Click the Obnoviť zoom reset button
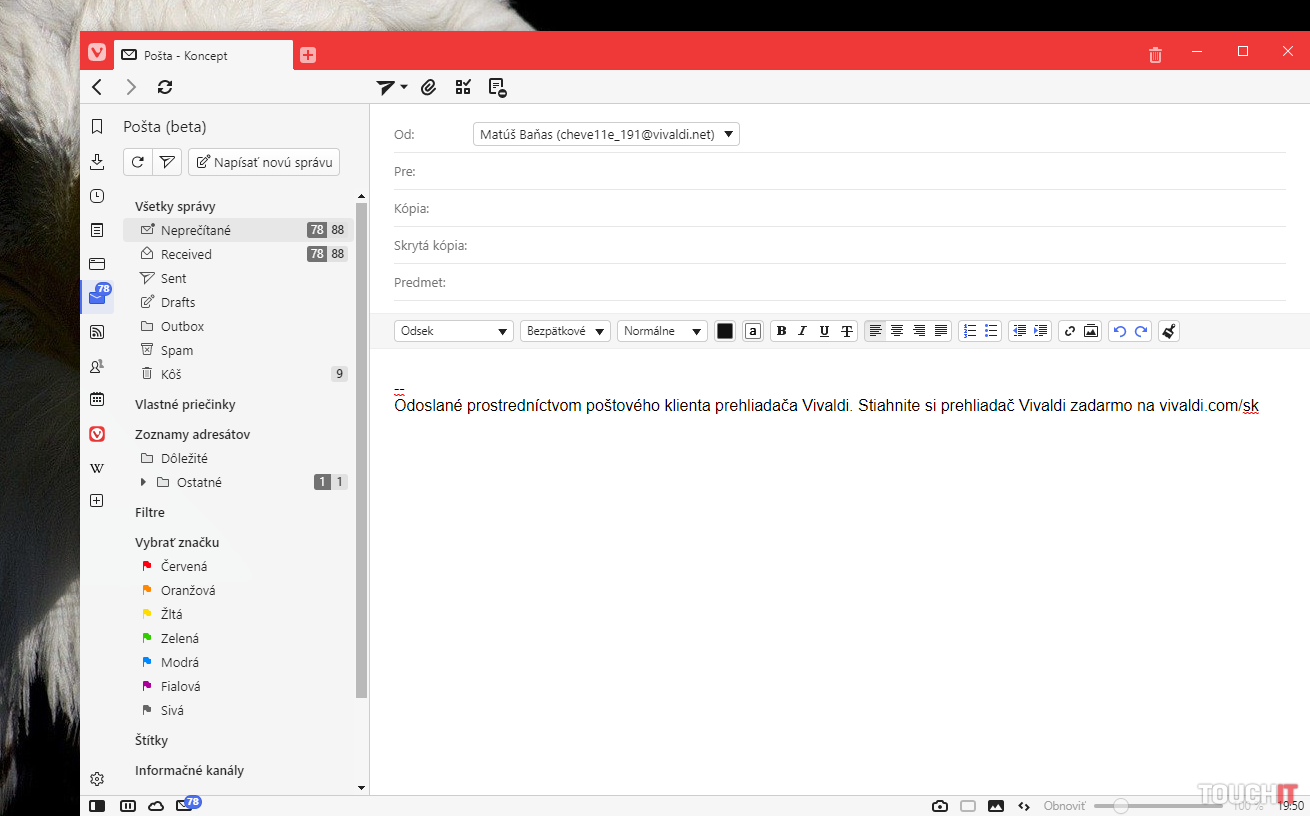This screenshot has height=816, width=1310. click(1064, 806)
